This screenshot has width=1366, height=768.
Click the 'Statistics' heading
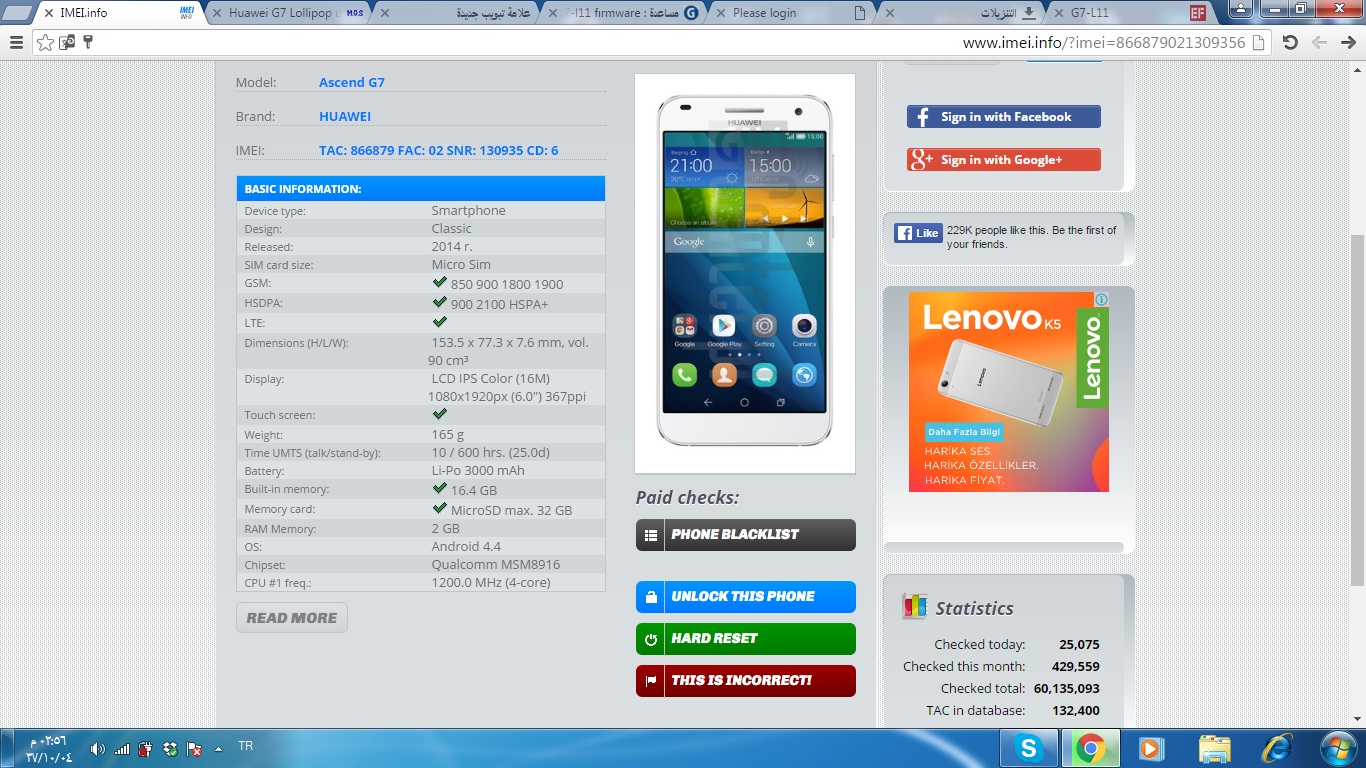(x=974, y=608)
